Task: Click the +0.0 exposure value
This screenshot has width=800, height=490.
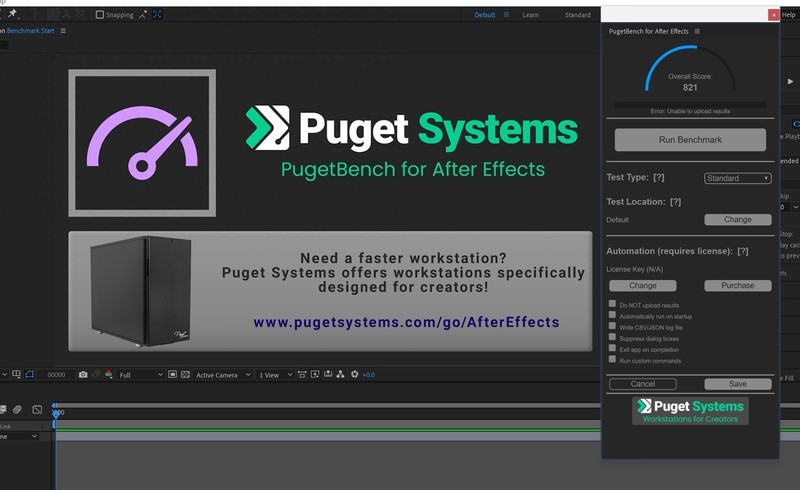Action: tap(368, 375)
